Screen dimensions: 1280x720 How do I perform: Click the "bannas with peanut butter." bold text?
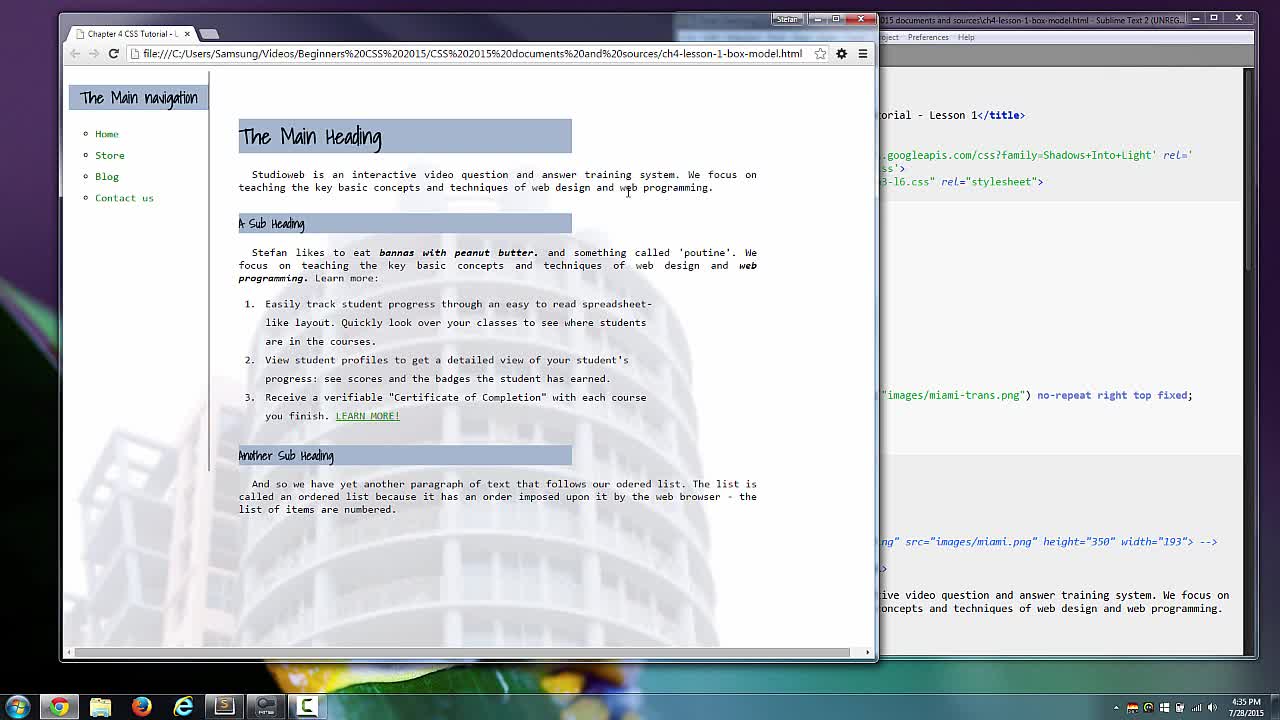point(458,253)
